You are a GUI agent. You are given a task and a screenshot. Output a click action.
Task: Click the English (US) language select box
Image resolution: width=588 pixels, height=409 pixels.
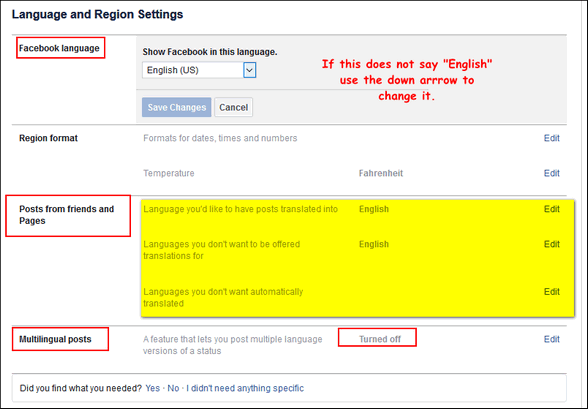(x=199, y=70)
